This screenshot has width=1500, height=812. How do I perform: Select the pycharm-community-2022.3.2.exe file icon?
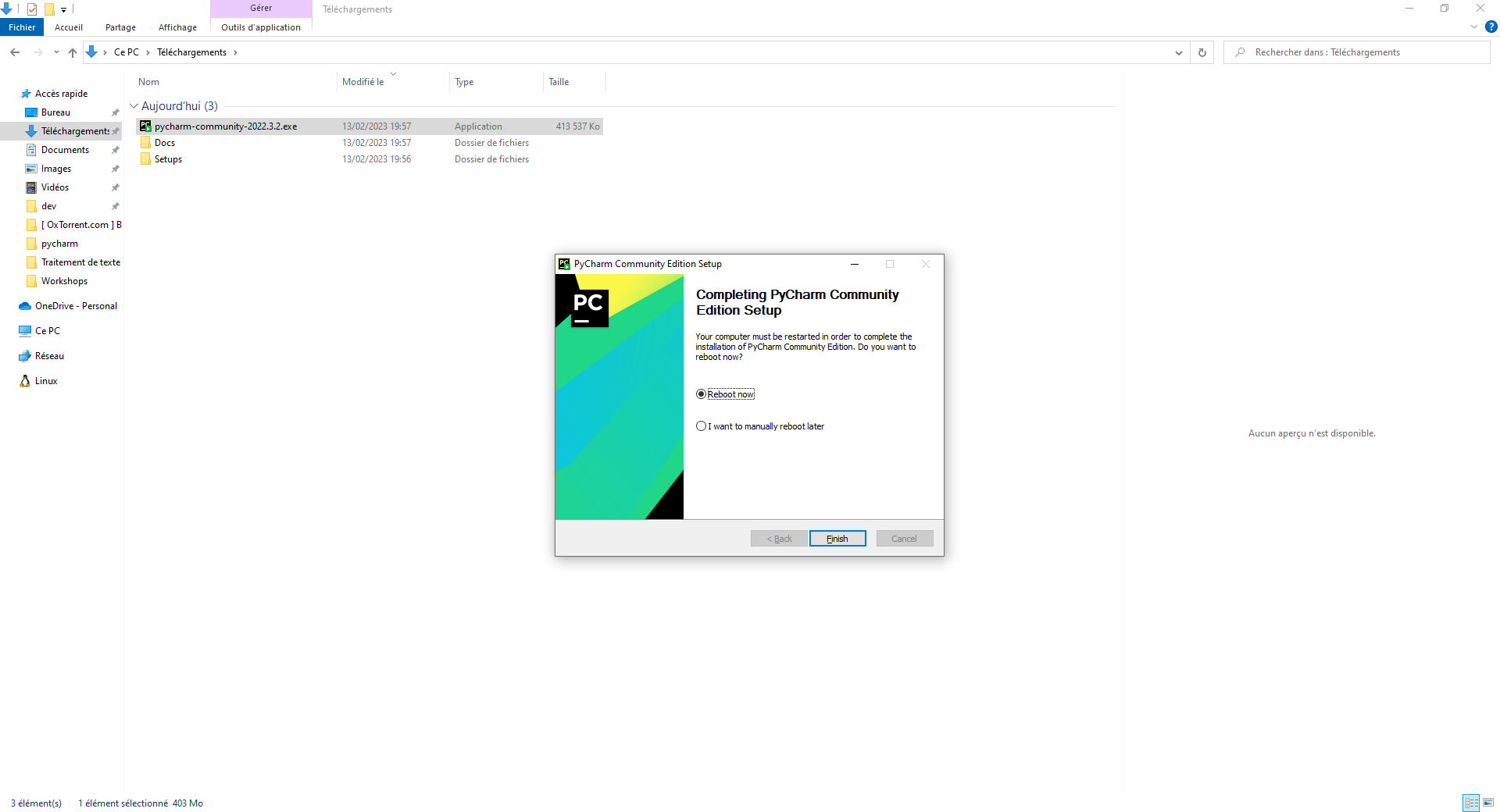tap(145, 126)
